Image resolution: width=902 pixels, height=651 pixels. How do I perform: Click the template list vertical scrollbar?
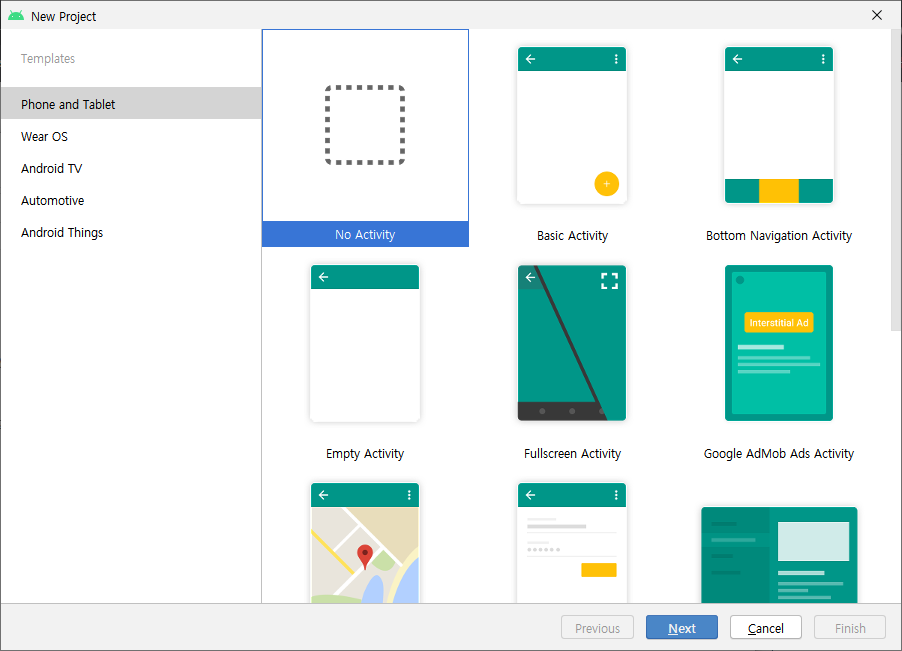(896, 180)
